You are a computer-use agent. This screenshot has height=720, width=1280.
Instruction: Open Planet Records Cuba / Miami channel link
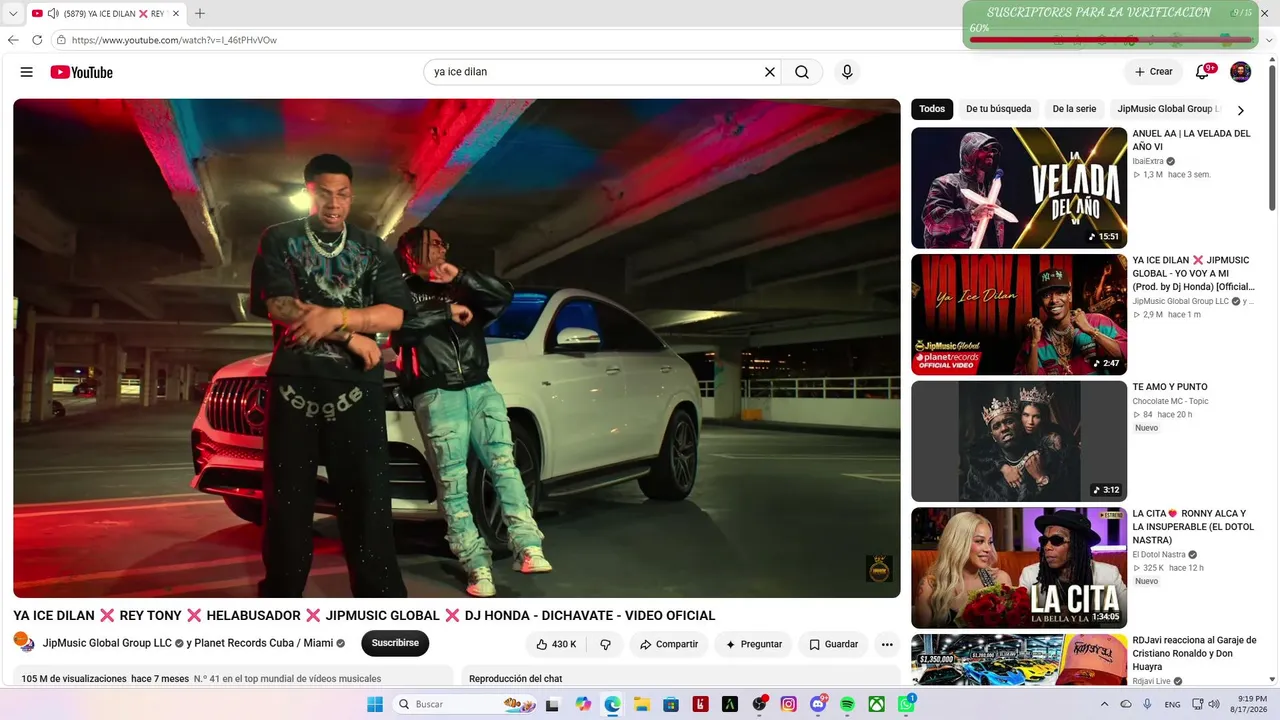pos(264,643)
